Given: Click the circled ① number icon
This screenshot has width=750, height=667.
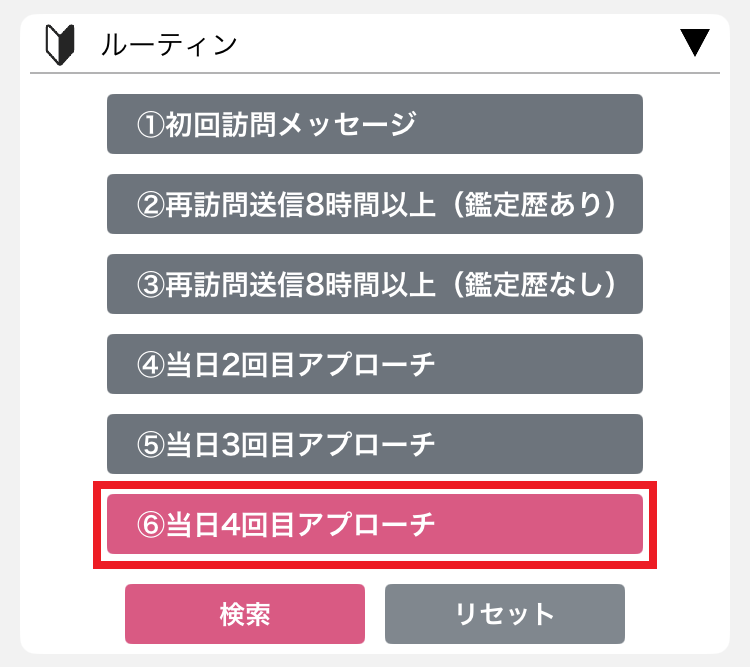Looking at the screenshot, I should pos(151,124).
